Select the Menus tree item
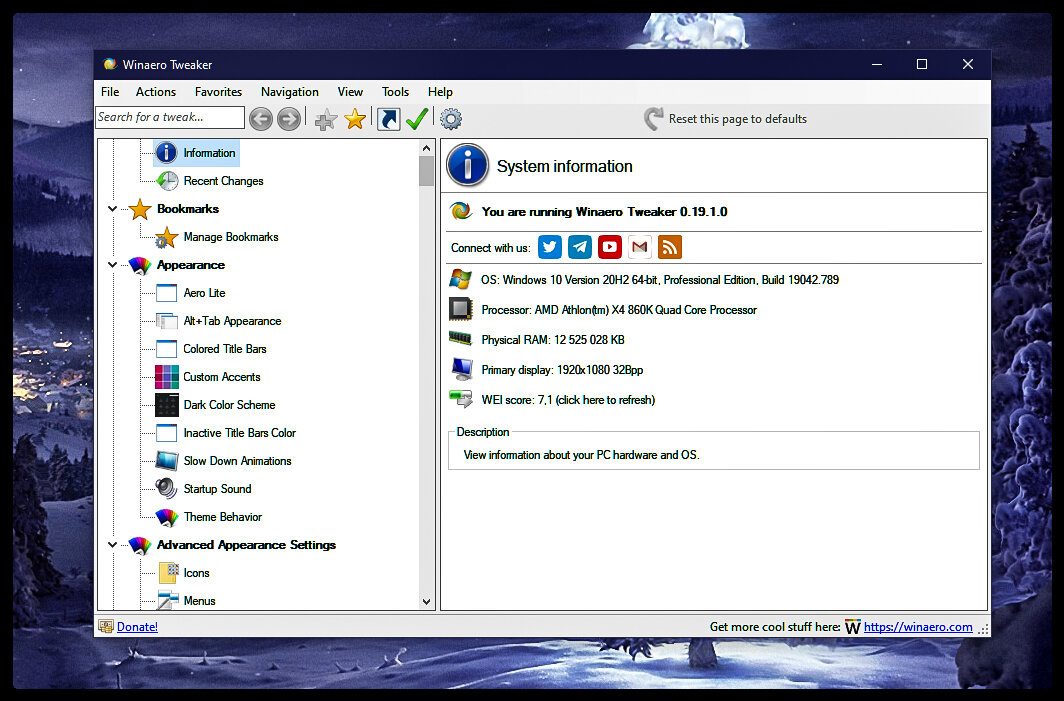This screenshot has height=701, width=1064. pyautogui.click(x=200, y=601)
